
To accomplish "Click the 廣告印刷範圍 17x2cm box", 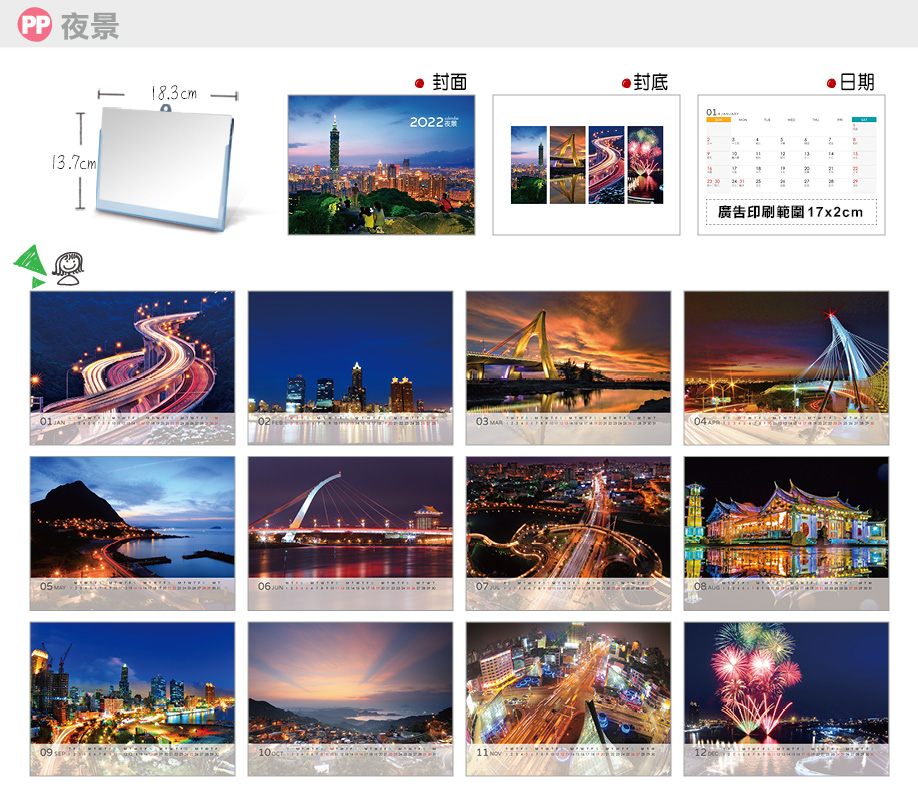I will tap(791, 212).
